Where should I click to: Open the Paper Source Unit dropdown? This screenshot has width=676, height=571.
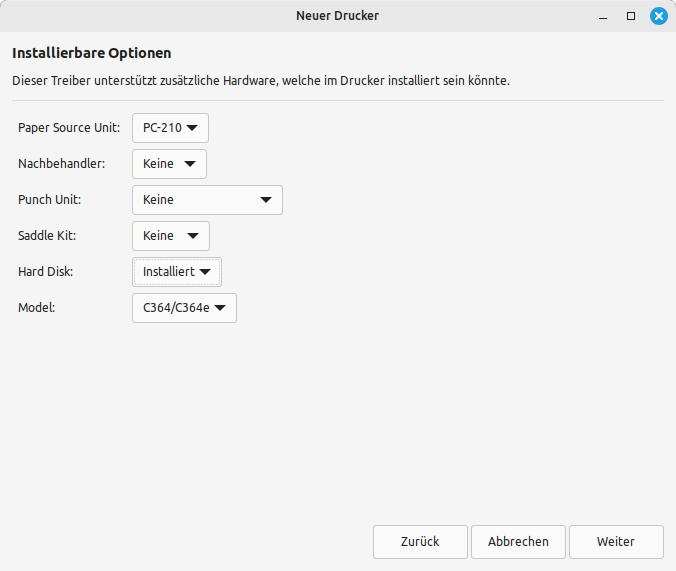[x=170, y=128]
